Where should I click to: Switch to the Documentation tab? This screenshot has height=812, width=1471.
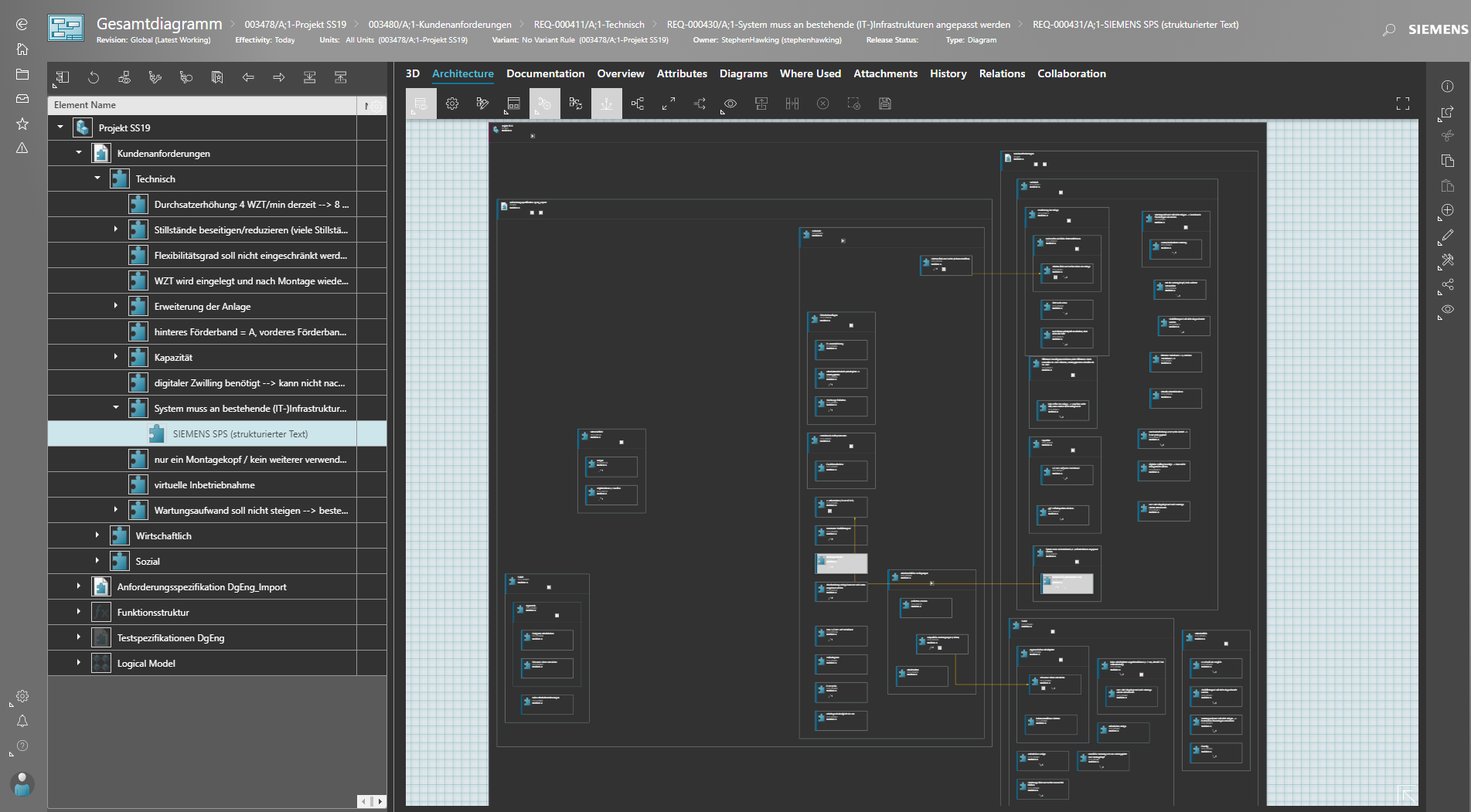pos(545,73)
